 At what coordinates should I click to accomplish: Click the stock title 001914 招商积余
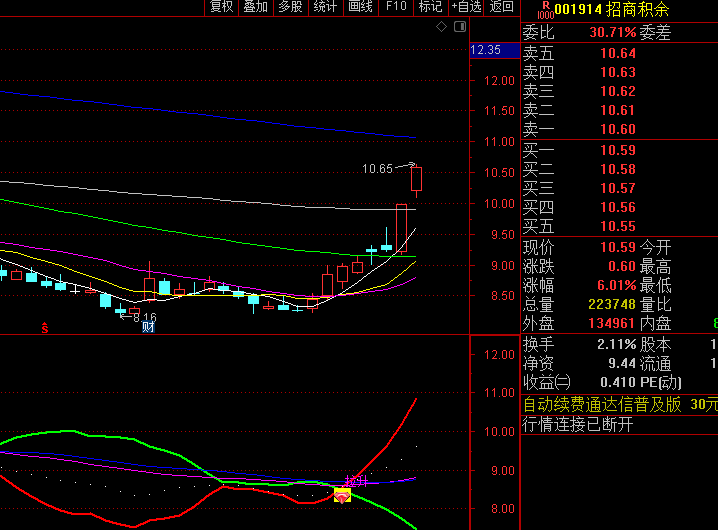click(612, 9)
